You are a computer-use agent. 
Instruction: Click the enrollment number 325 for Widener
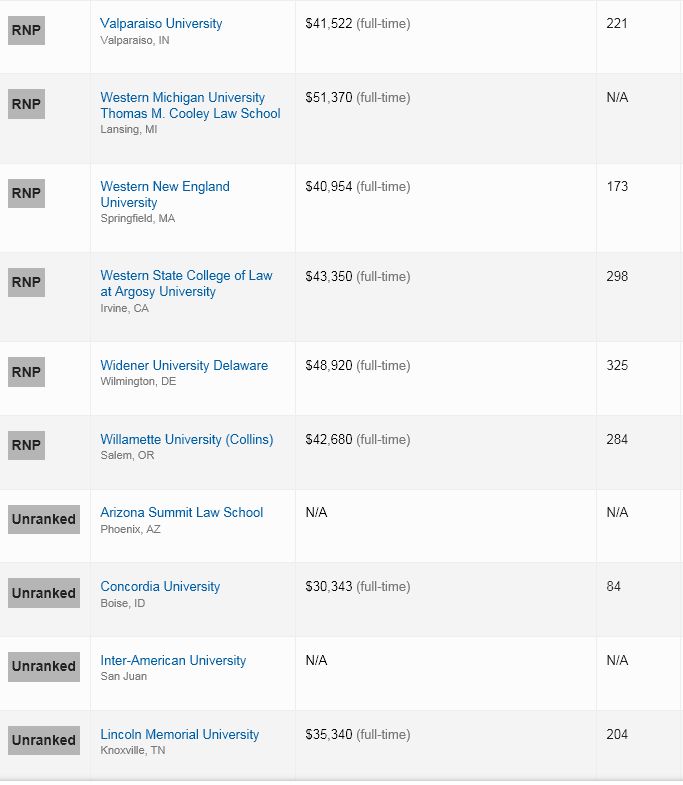pyautogui.click(x=617, y=365)
